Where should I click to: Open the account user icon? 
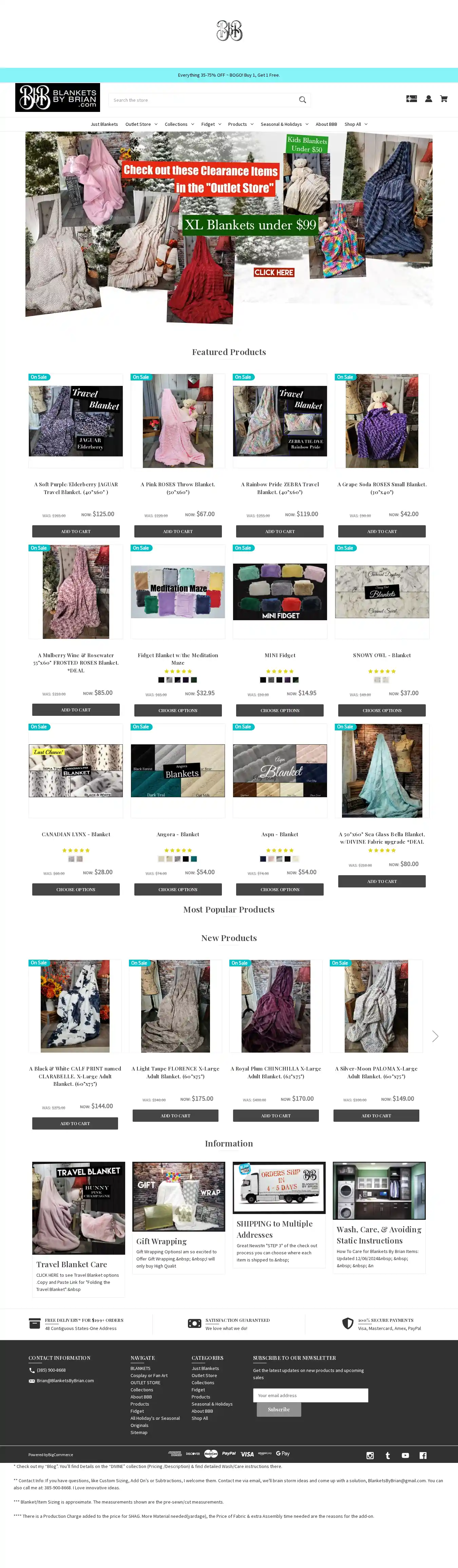pos(429,99)
